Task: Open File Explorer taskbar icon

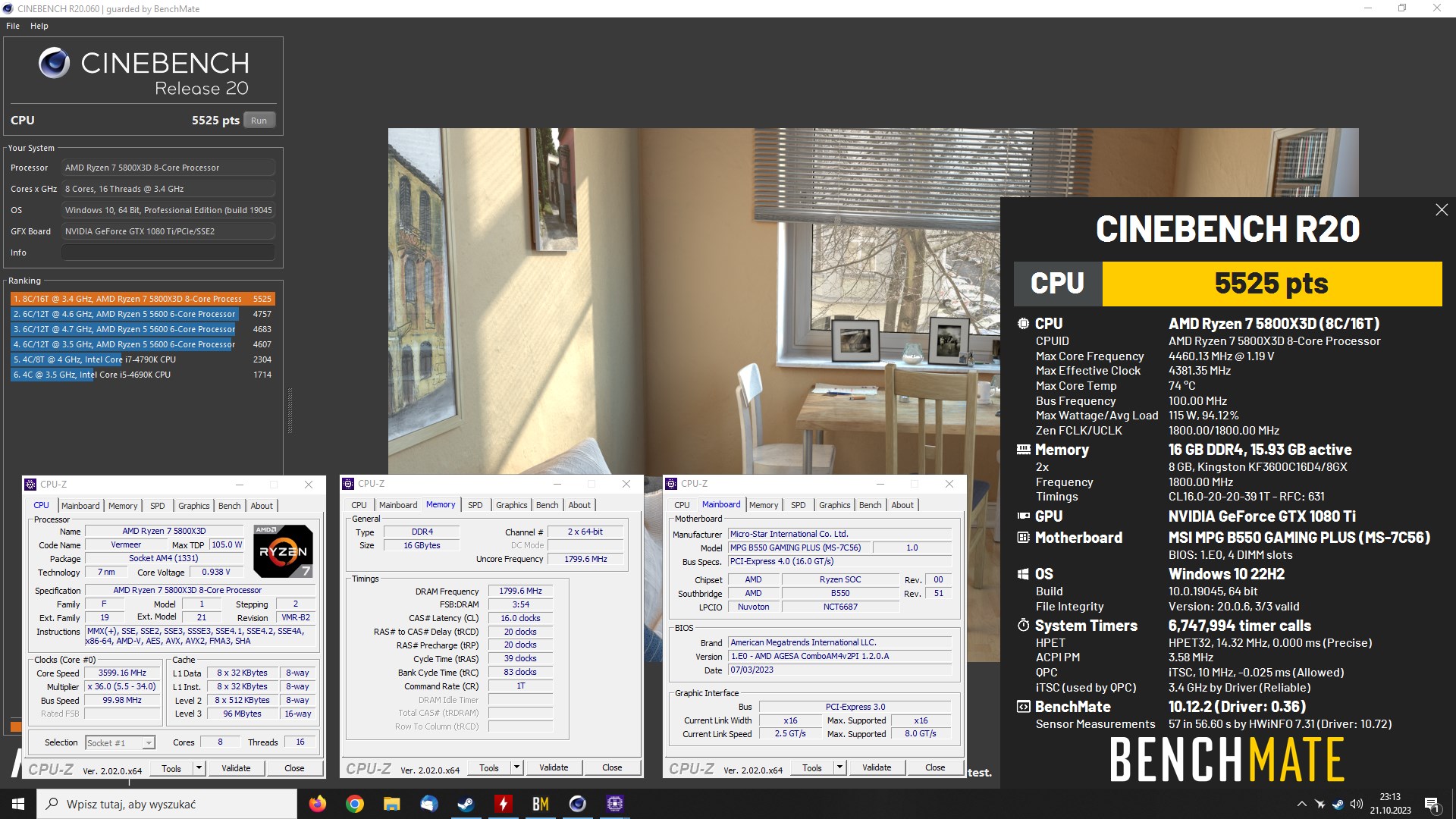Action: 391,804
